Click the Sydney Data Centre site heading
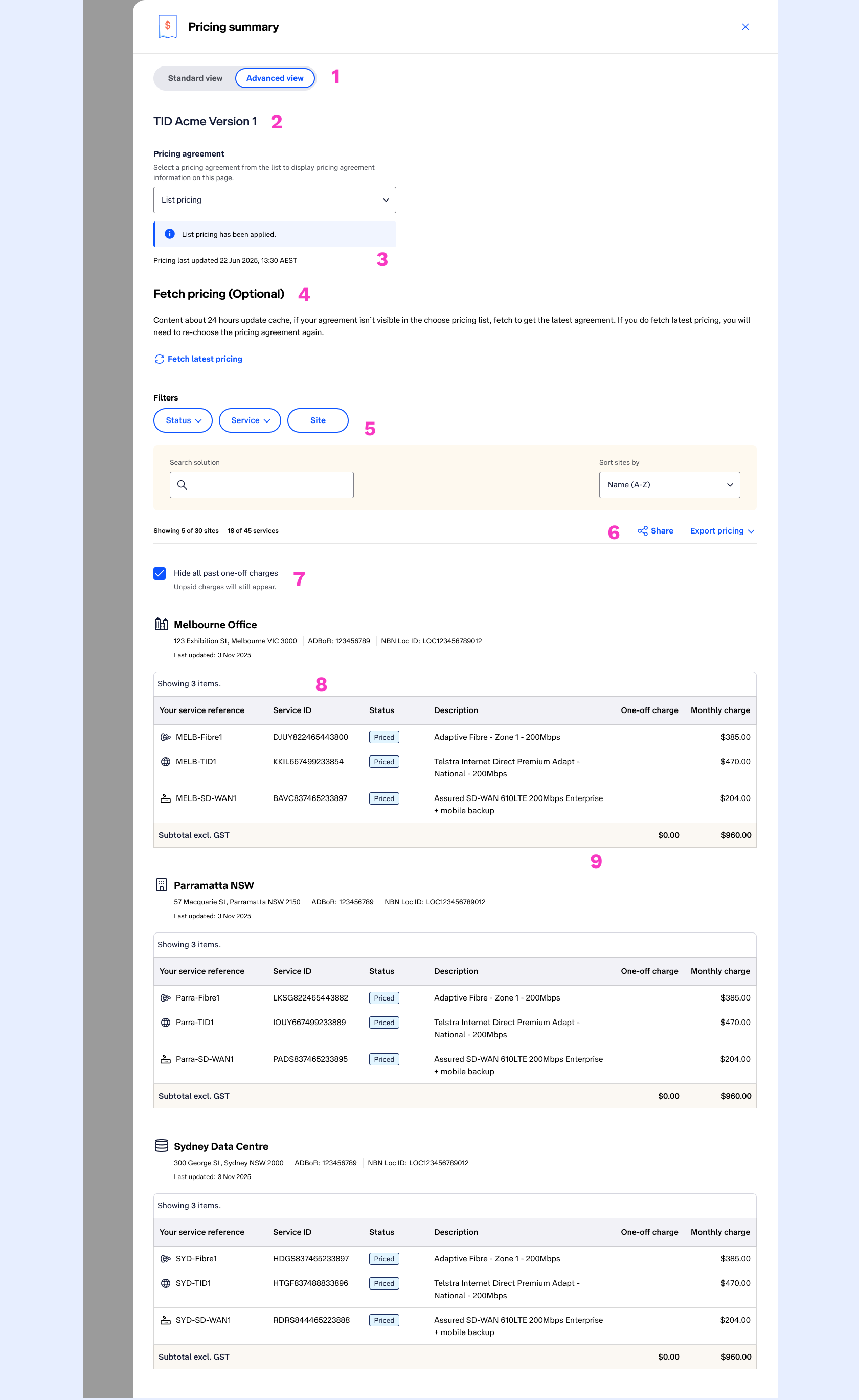 [221, 1146]
